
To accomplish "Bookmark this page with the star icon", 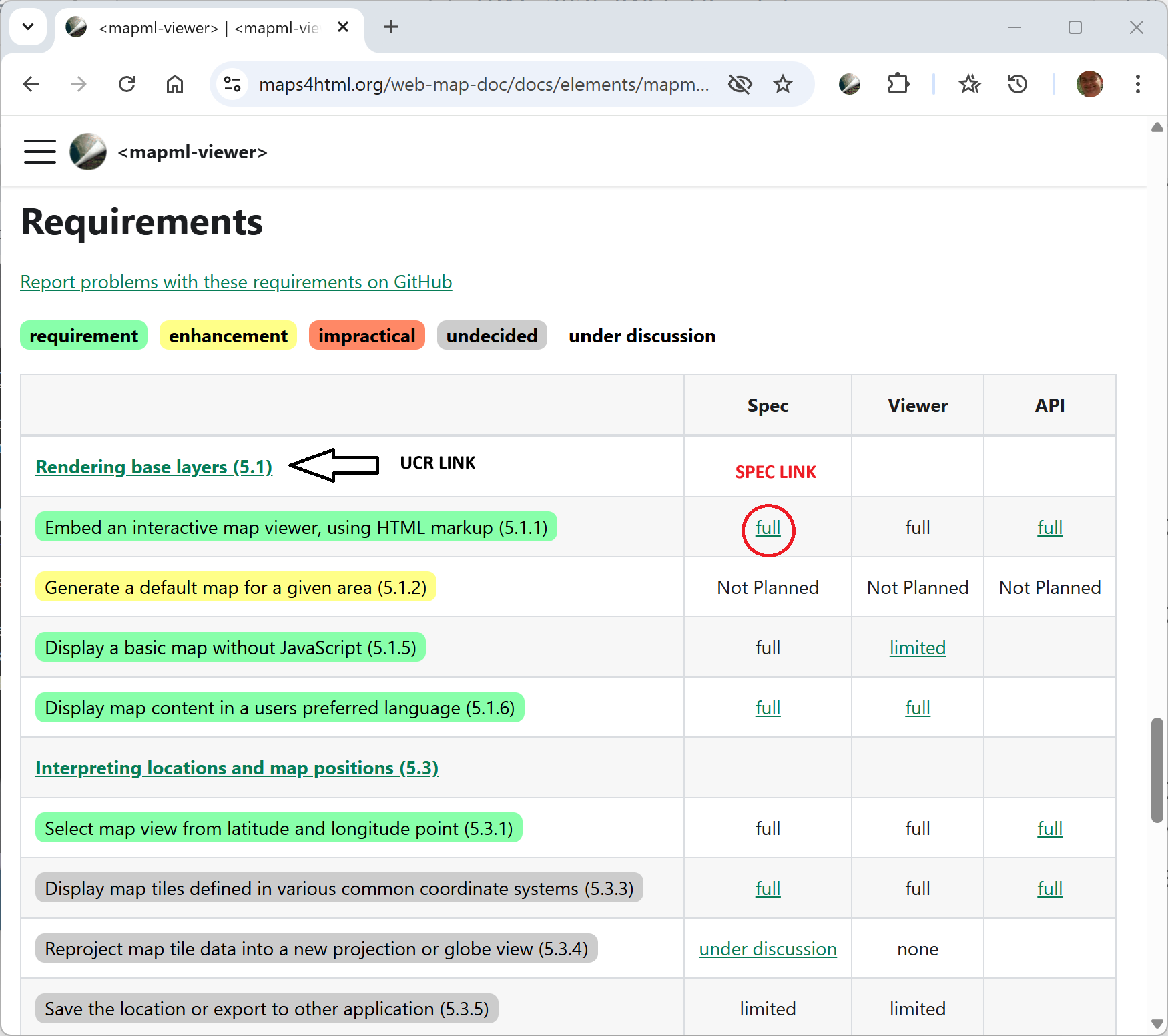I will pos(783,84).
